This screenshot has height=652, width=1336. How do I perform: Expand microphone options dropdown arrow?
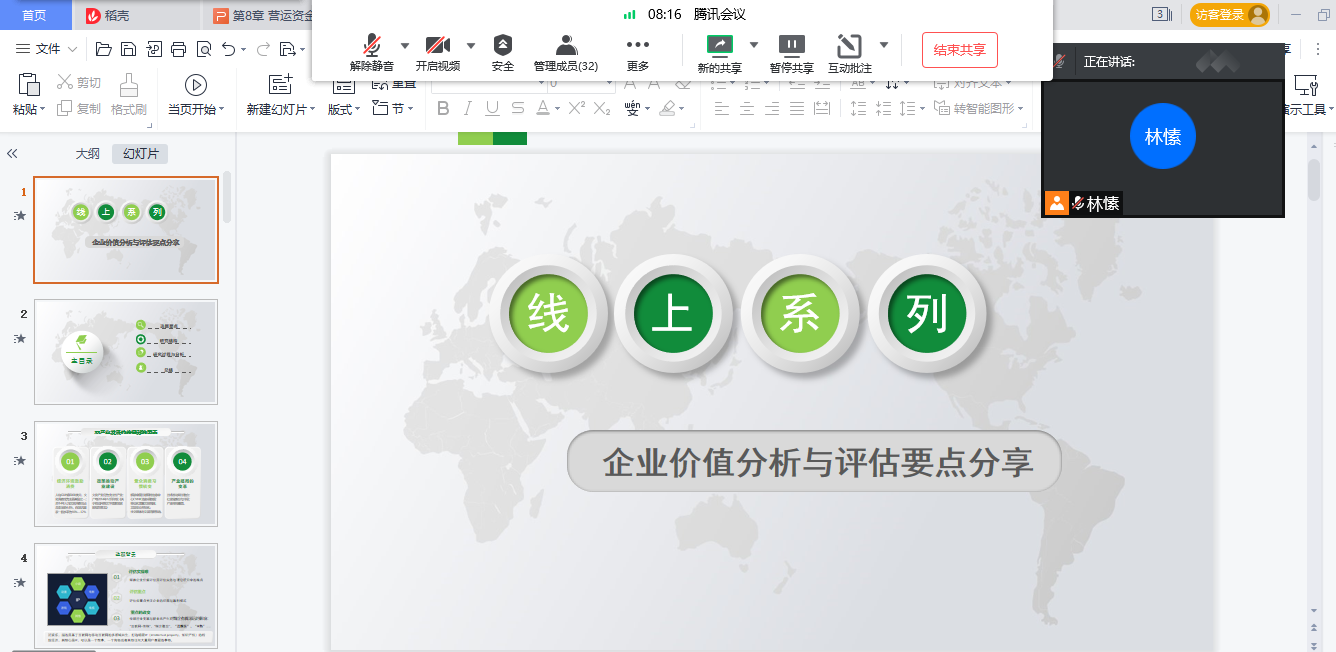point(405,45)
